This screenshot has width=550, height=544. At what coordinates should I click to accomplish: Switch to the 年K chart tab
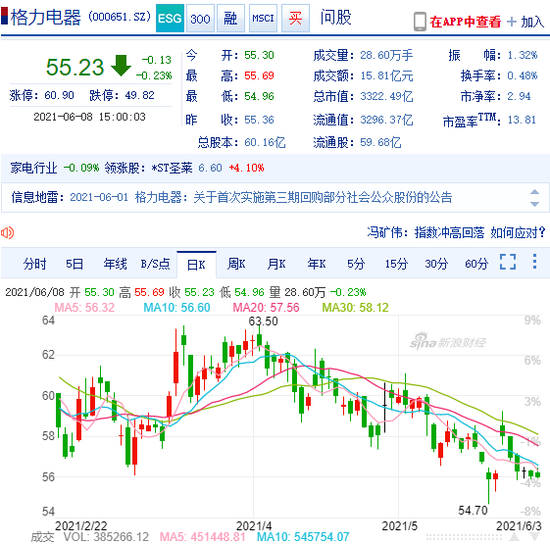click(x=317, y=264)
